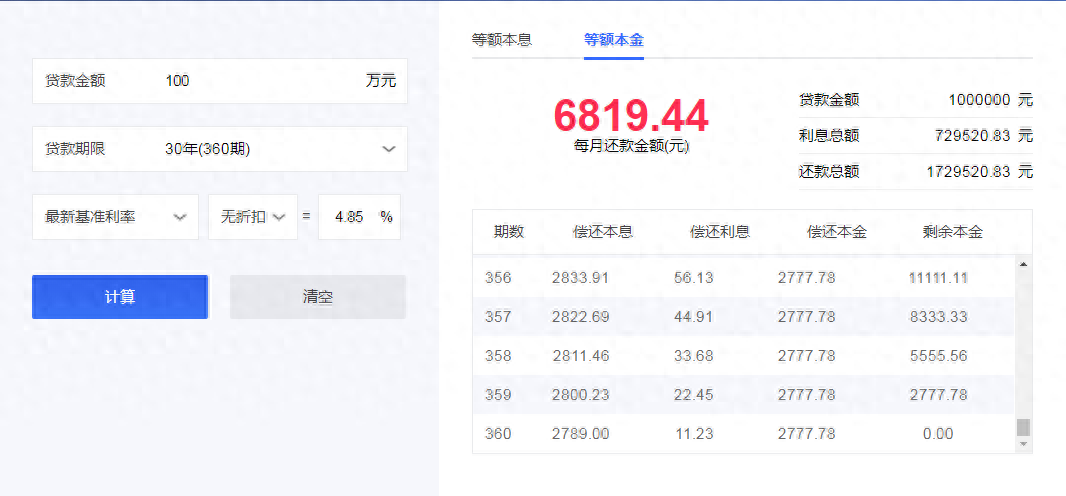The width and height of the screenshot is (1066, 496).
Task: Click the loan amount value 1000000
Action: pos(979,101)
